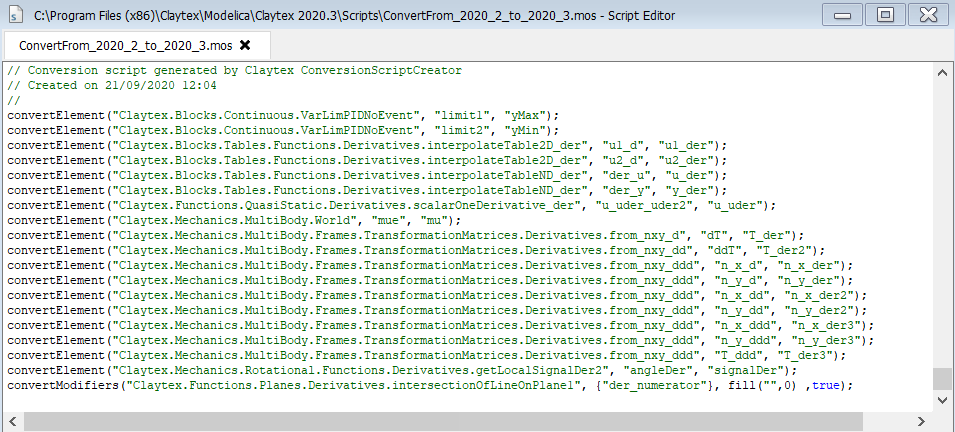Click the line with "der_y", "y_der"
Screen dimensions: 955x432
tap(367, 190)
